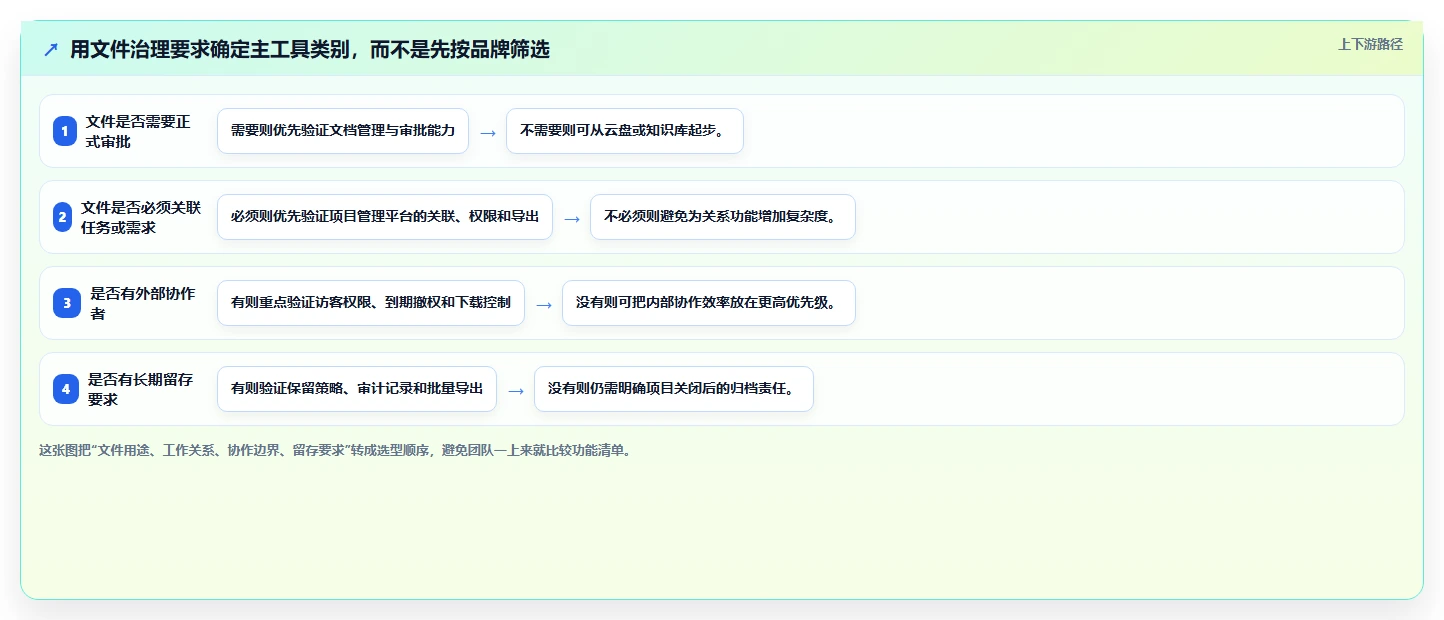The height and width of the screenshot is (620, 1444).
Task: Click the arrow icon beside the card title
Action: (51, 50)
